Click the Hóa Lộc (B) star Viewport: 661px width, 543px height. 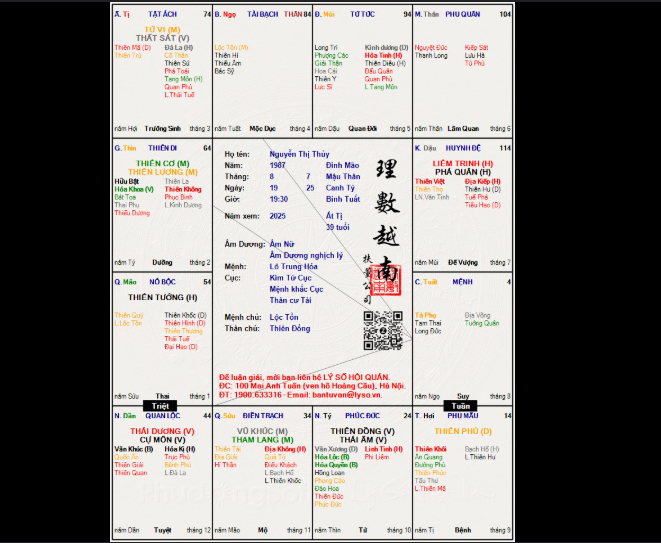pos(331,457)
